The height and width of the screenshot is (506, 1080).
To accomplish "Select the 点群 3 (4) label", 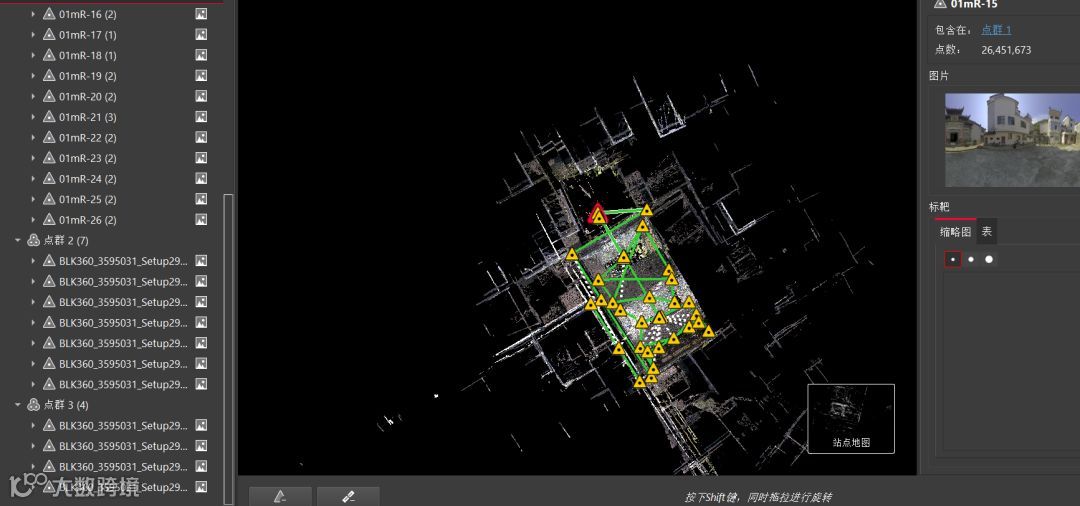I will (66, 405).
